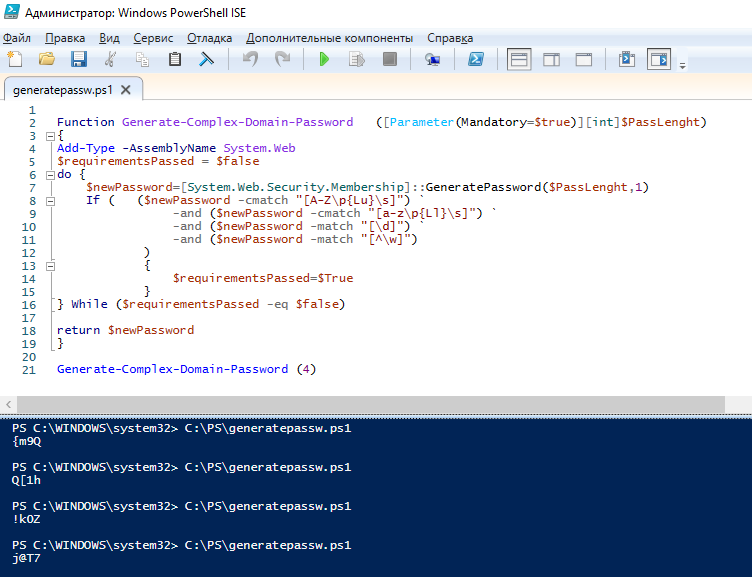
Task: Paste from the clipboard icon
Action: pyautogui.click(x=175, y=59)
